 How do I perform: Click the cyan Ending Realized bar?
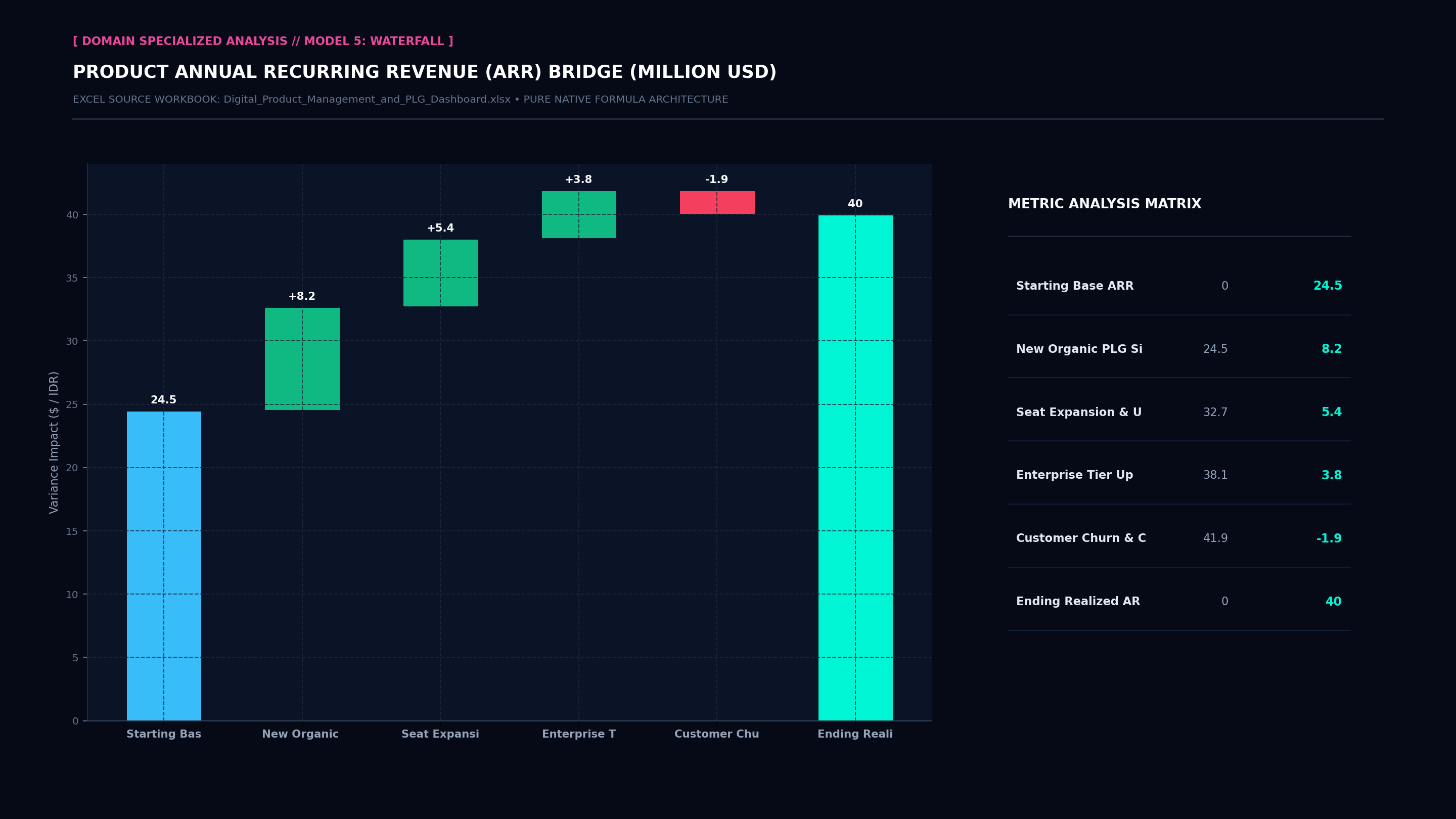pos(855,468)
